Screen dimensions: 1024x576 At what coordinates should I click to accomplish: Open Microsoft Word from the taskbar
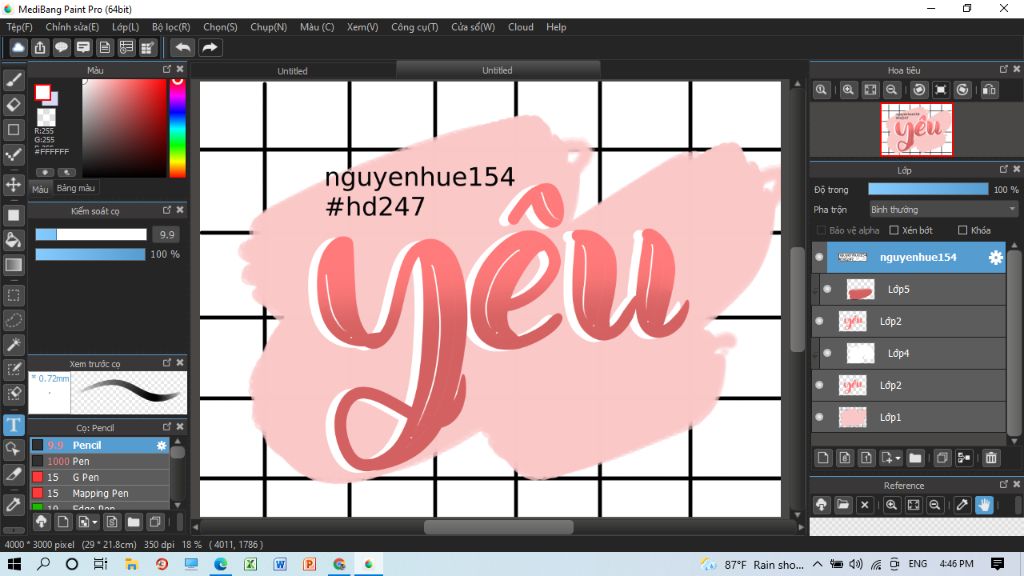click(280, 564)
